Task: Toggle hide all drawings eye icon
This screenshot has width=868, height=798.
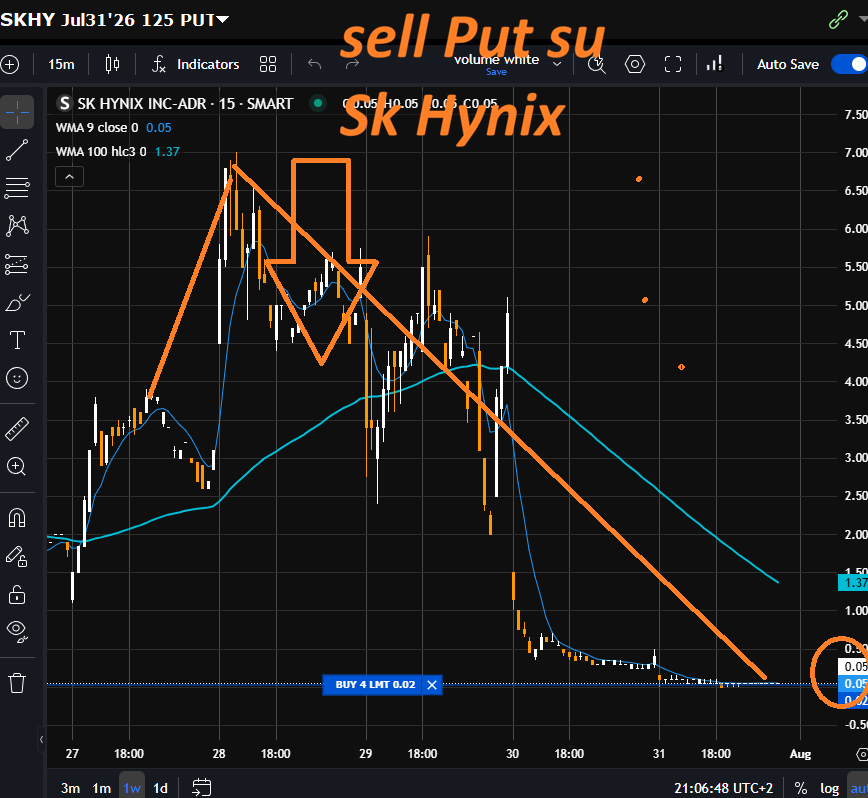Action: (17, 630)
